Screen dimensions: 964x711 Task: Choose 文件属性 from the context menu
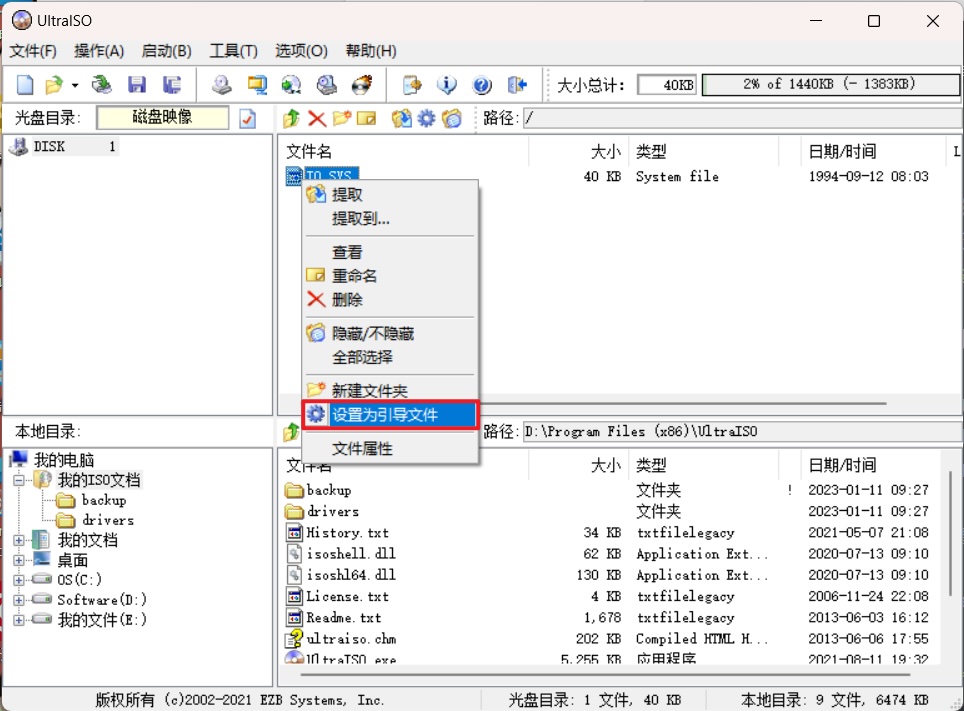(390, 448)
